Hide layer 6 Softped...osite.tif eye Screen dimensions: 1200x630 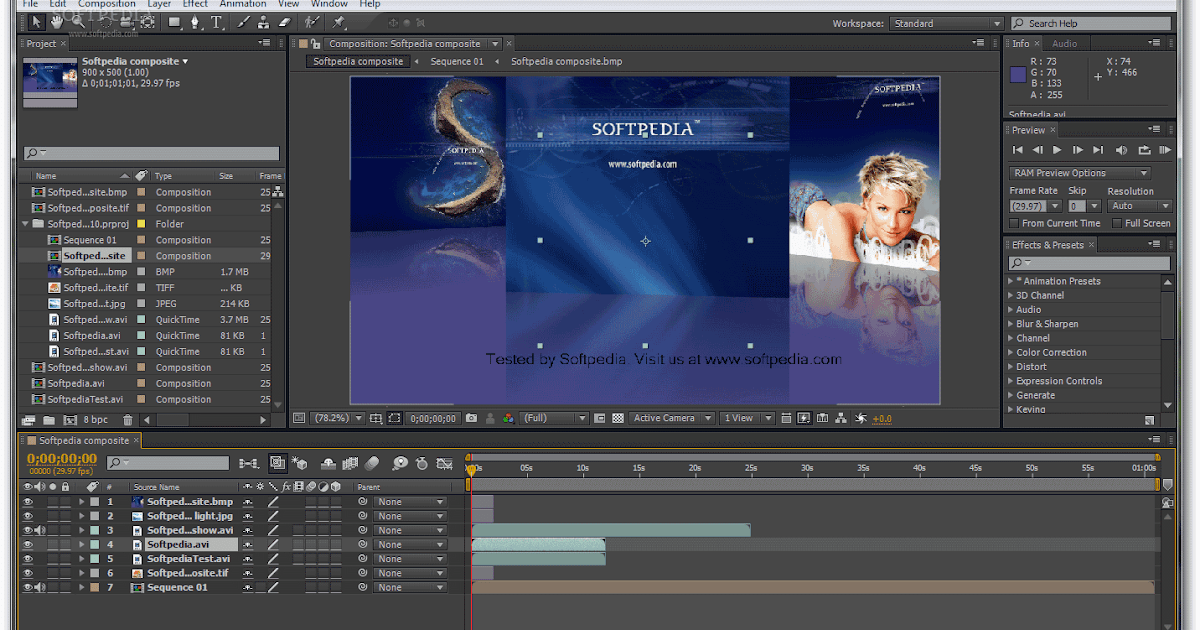coord(28,573)
